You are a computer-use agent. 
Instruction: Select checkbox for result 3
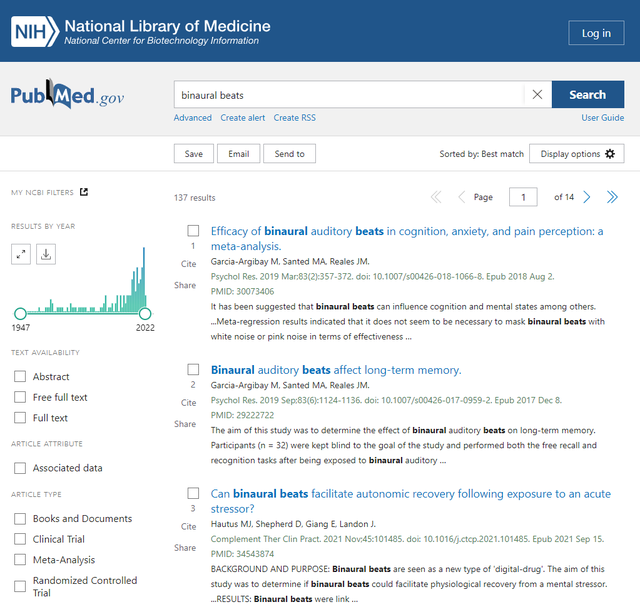point(193,493)
